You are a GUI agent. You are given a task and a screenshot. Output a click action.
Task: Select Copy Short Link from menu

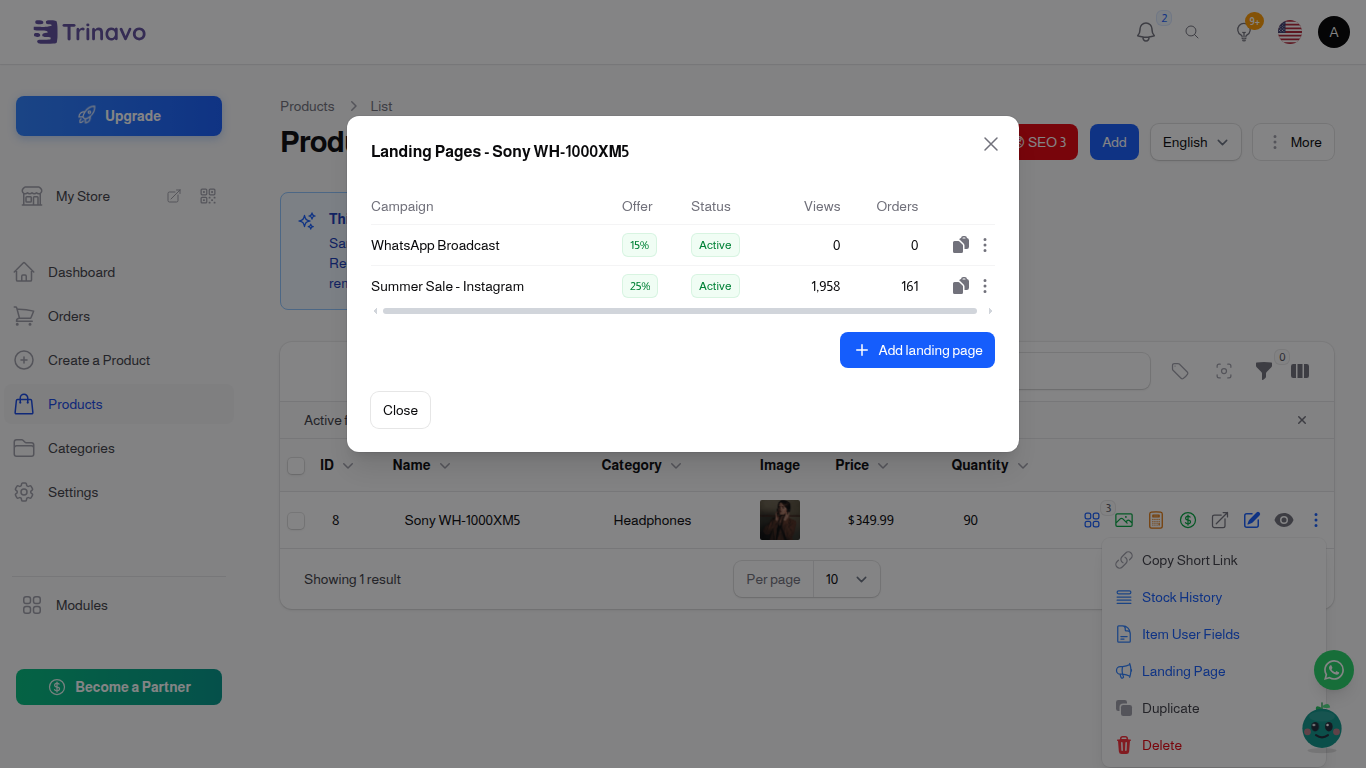pos(1214,560)
